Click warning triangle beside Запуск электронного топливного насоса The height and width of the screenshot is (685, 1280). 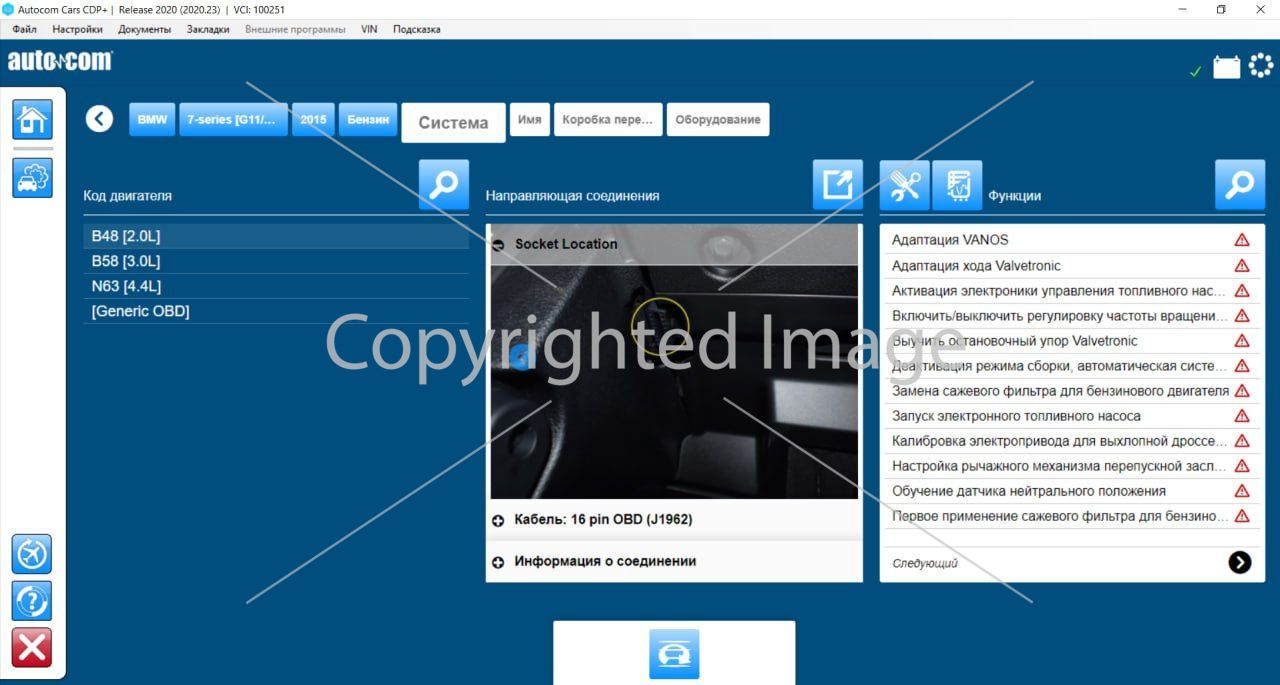click(x=1242, y=416)
